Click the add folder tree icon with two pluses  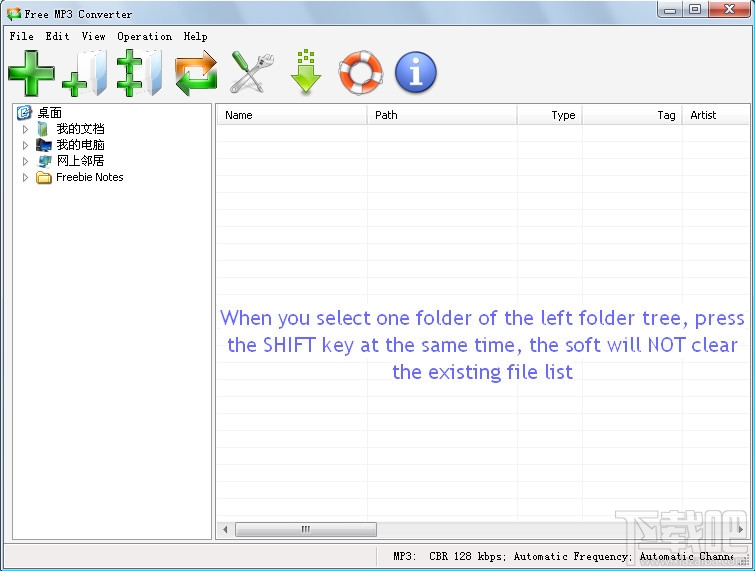[x=139, y=73]
